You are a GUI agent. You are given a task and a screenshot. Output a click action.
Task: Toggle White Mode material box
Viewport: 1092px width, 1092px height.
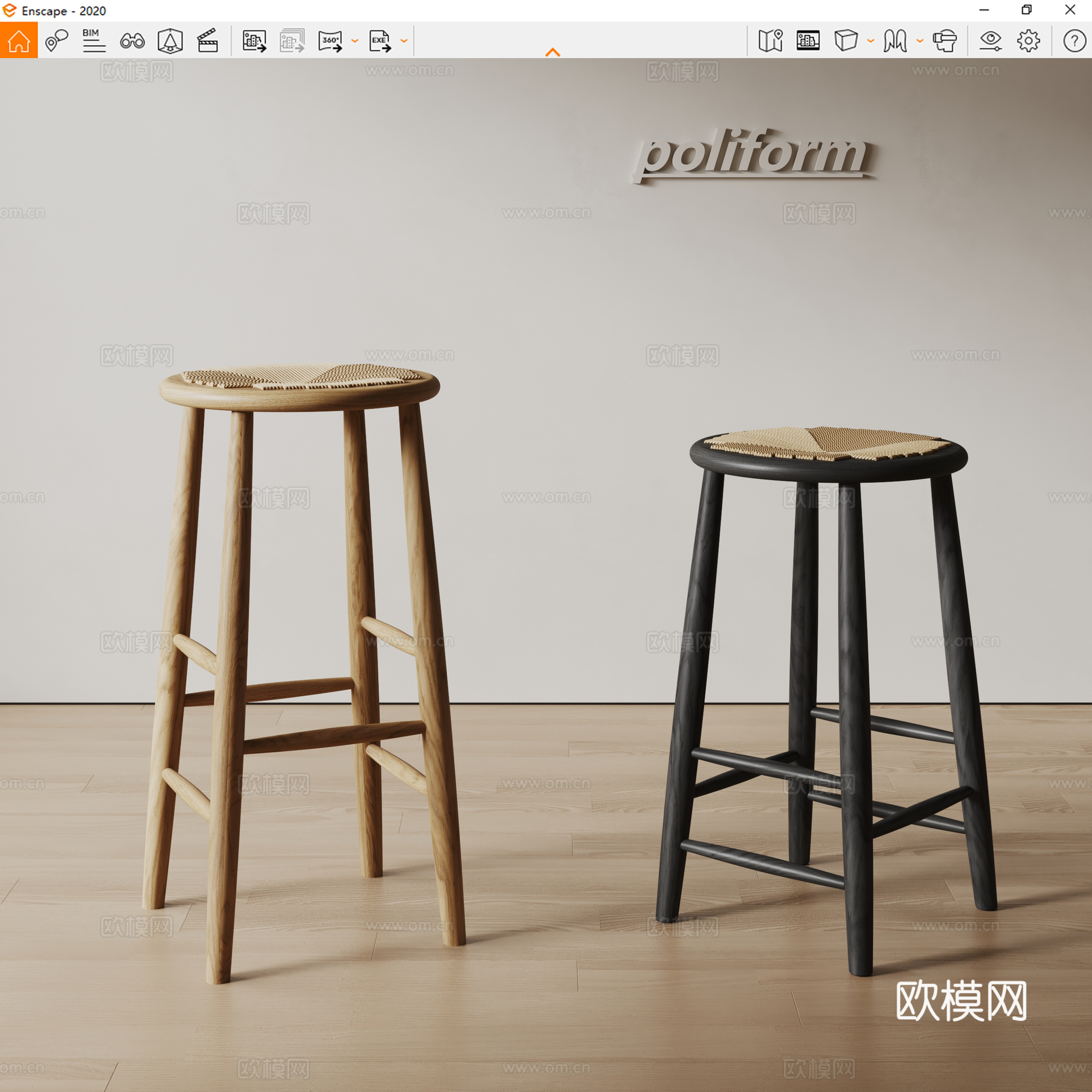[846, 40]
